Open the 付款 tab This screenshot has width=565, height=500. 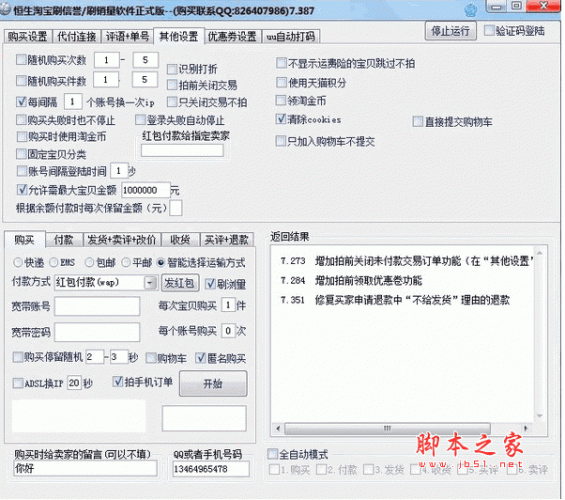[x=64, y=240]
